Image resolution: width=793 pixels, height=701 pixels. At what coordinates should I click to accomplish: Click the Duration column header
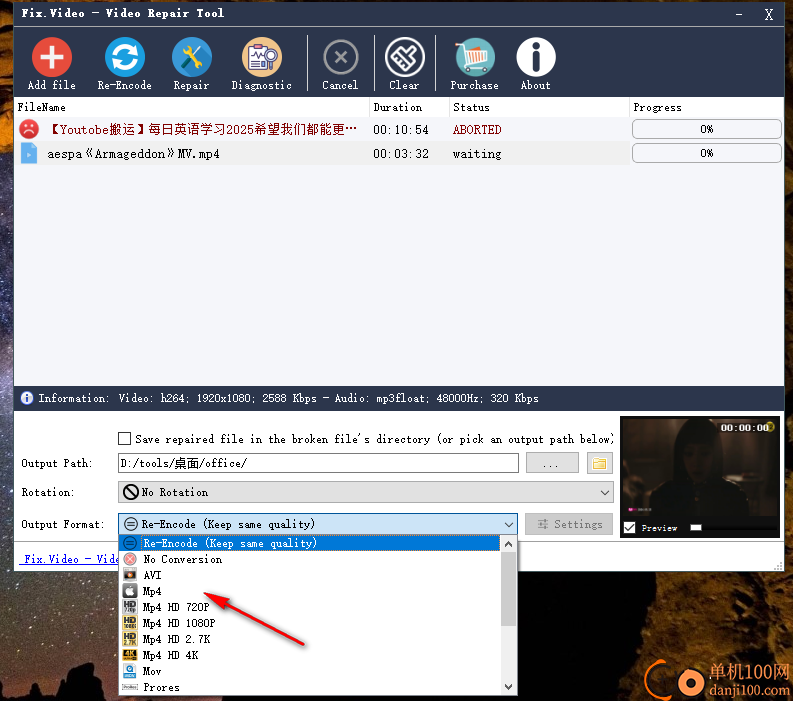coord(409,107)
